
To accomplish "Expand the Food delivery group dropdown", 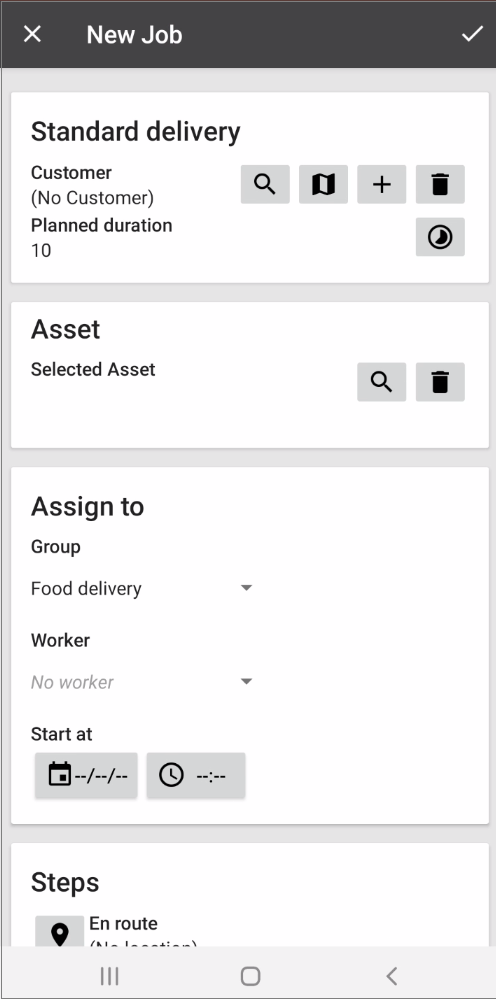I will click(x=141, y=588).
